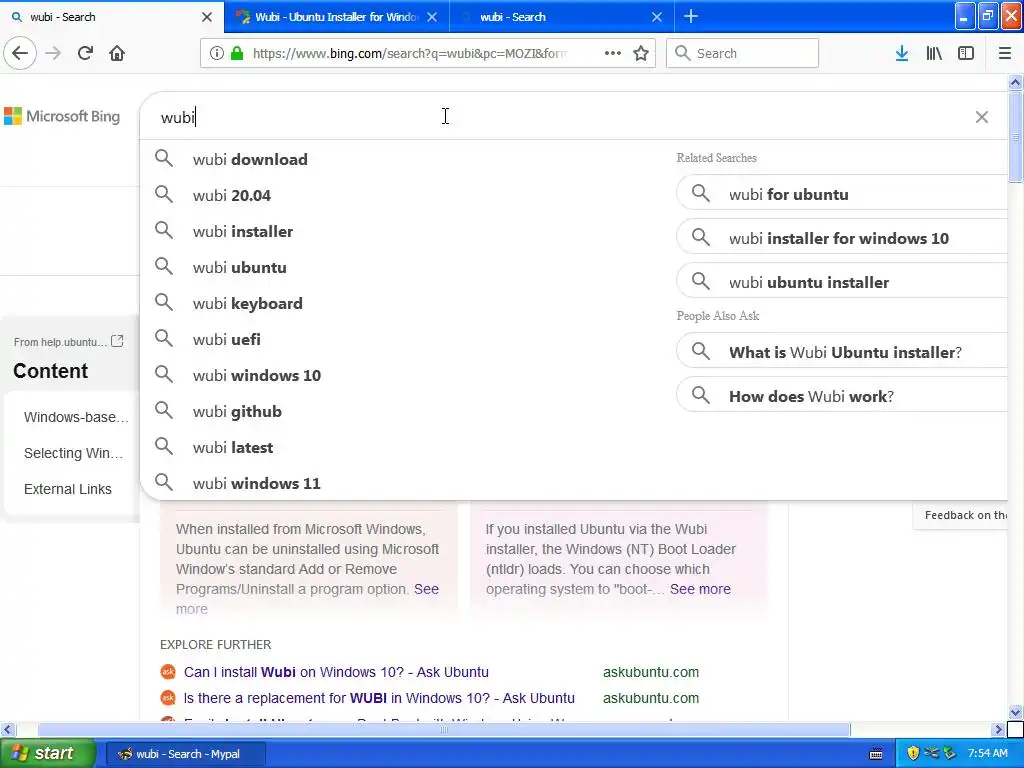View the secure connection padlock details

point(237,53)
